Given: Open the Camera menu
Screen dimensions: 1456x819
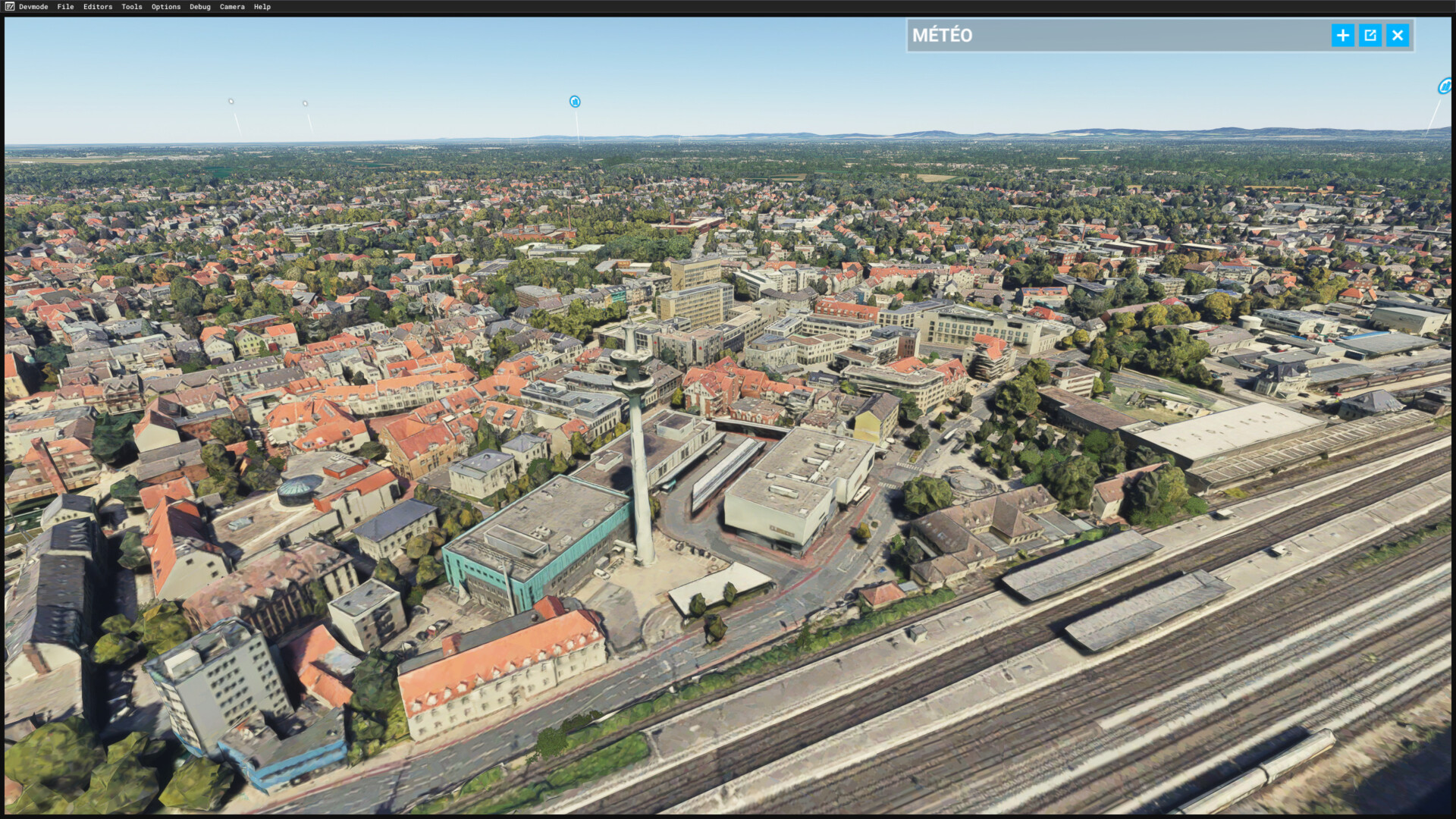Looking at the screenshot, I should (x=232, y=7).
